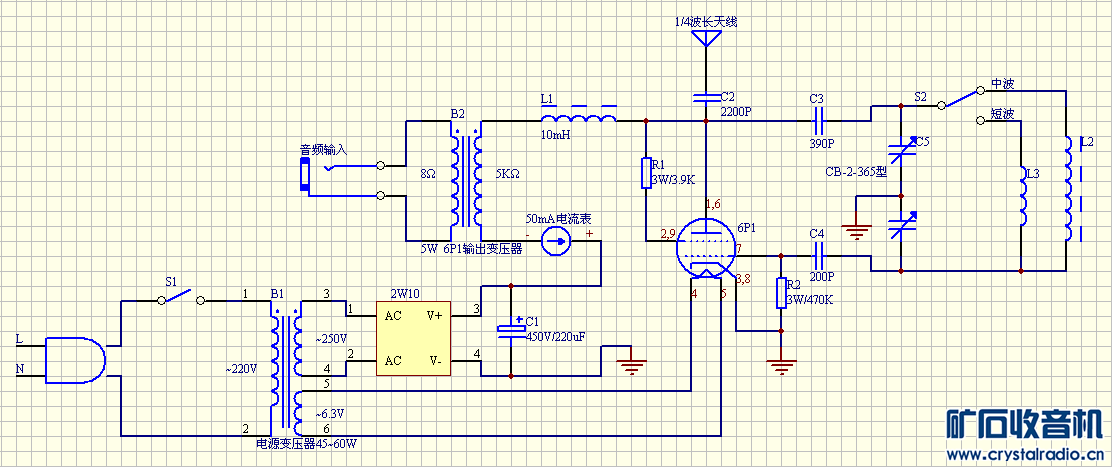Select the R2 resistor symbol

click(780, 292)
